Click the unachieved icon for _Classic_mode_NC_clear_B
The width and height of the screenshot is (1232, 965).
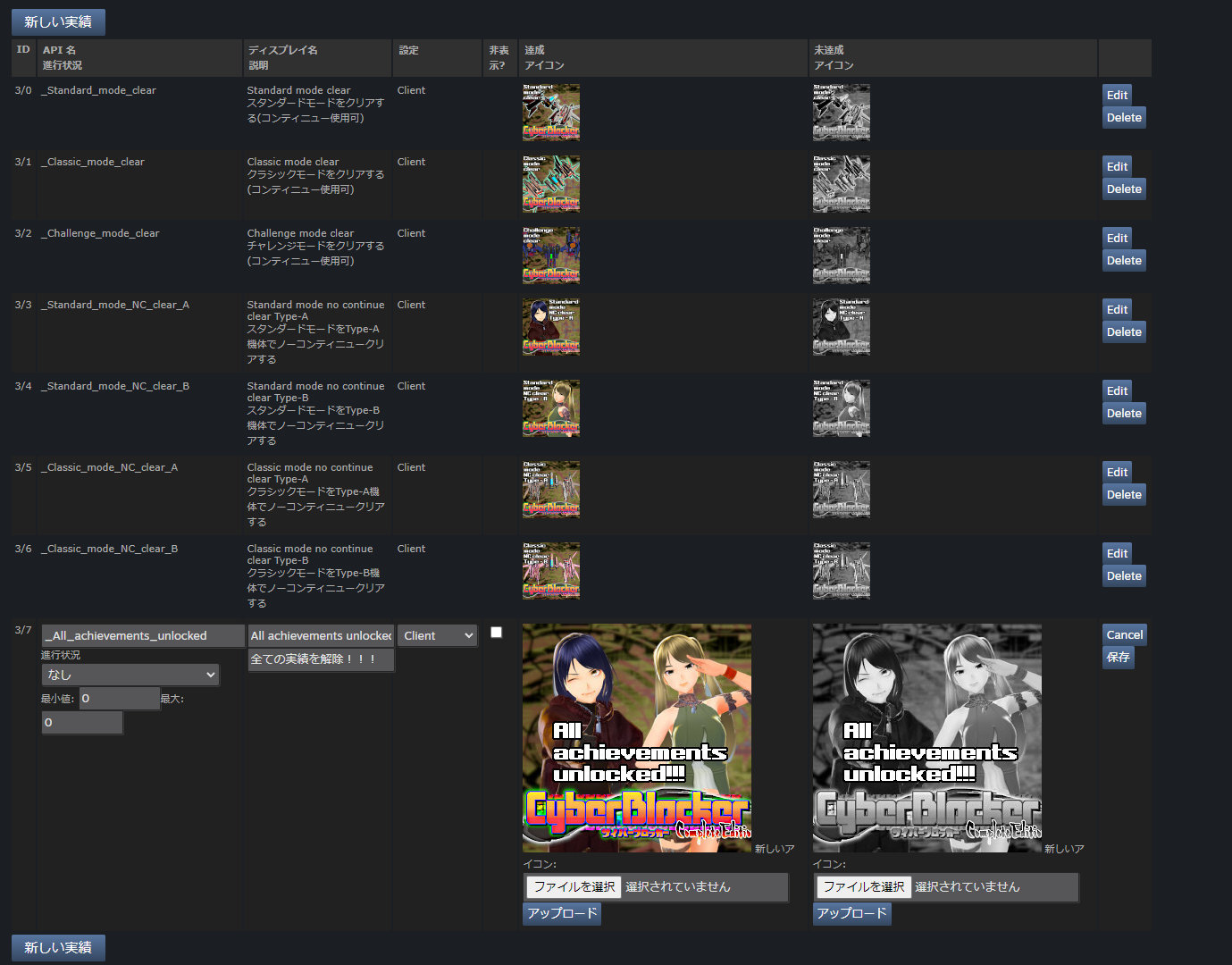point(842,571)
